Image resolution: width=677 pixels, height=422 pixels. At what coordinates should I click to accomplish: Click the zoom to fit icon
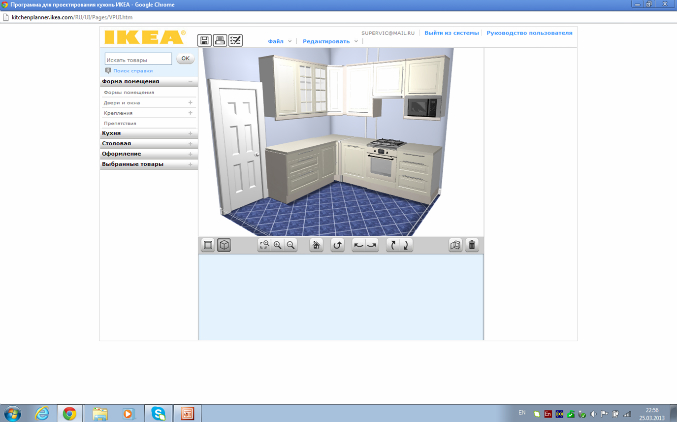tap(264, 245)
